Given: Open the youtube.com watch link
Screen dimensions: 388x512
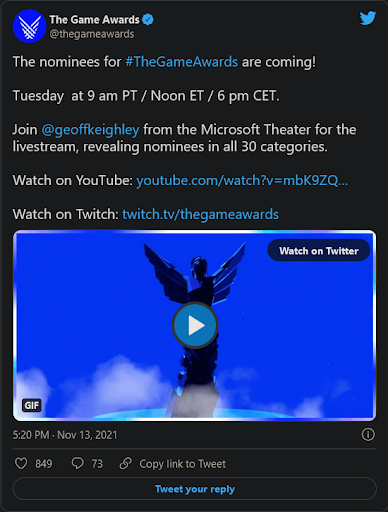Looking at the screenshot, I should tap(242, 180).
